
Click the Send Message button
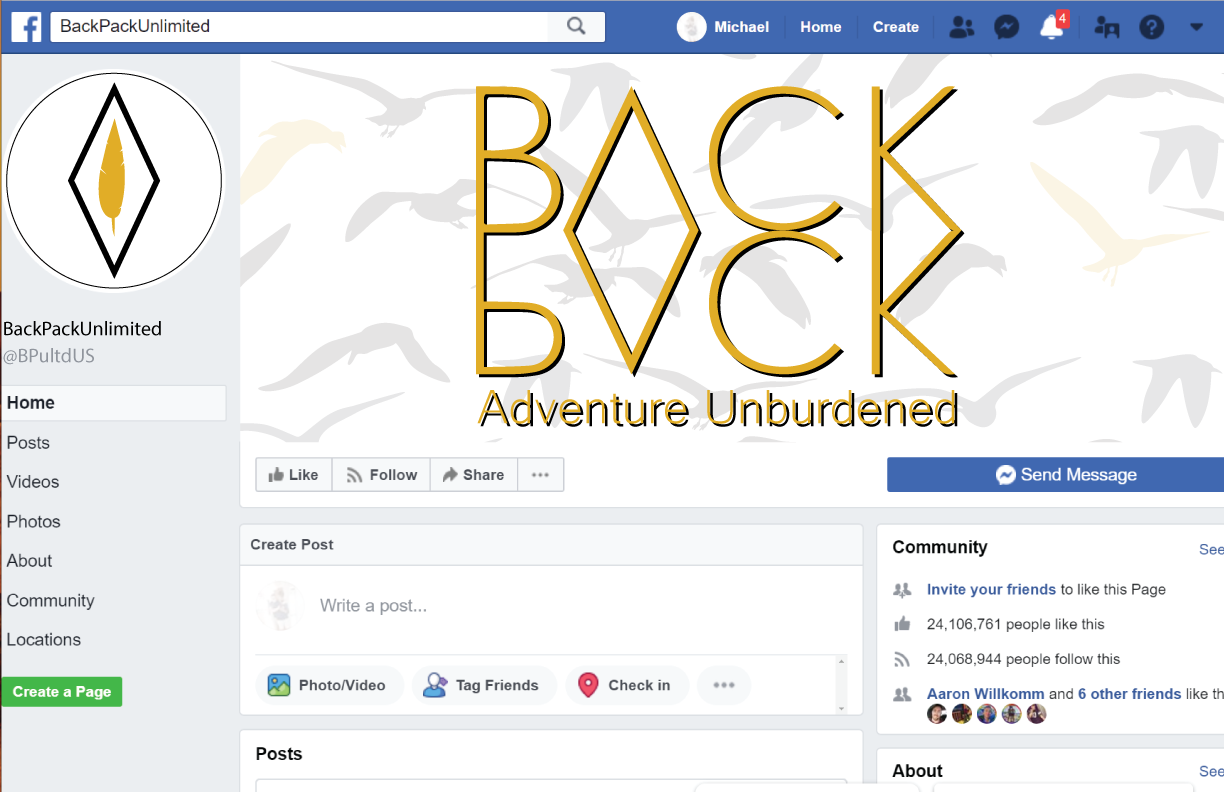pyautogui.click(x=1056, y=475)
